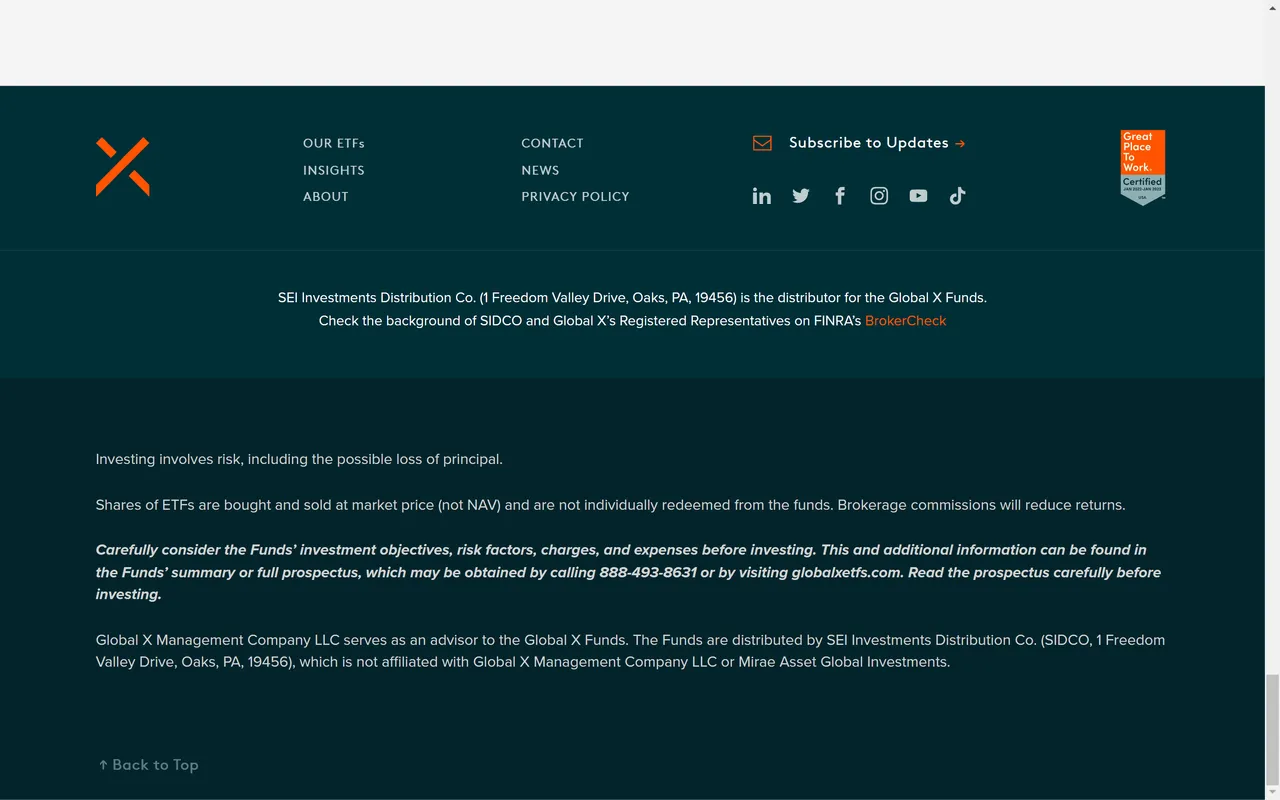Click the YouTube channel icon

[x=918, y=195]
